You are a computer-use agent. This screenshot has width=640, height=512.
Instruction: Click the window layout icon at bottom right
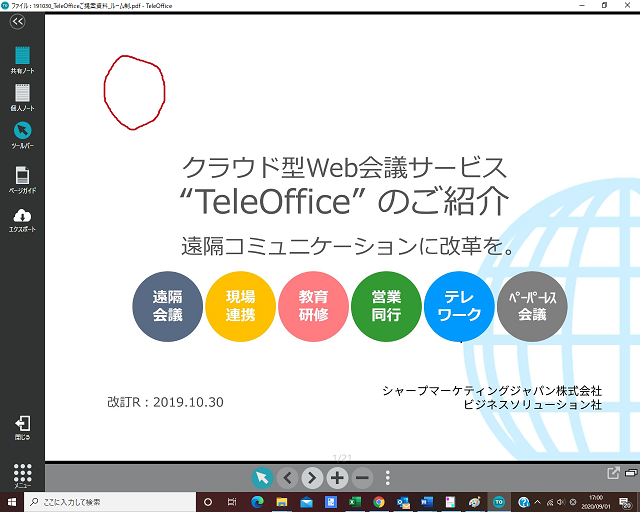click(631, 473)
